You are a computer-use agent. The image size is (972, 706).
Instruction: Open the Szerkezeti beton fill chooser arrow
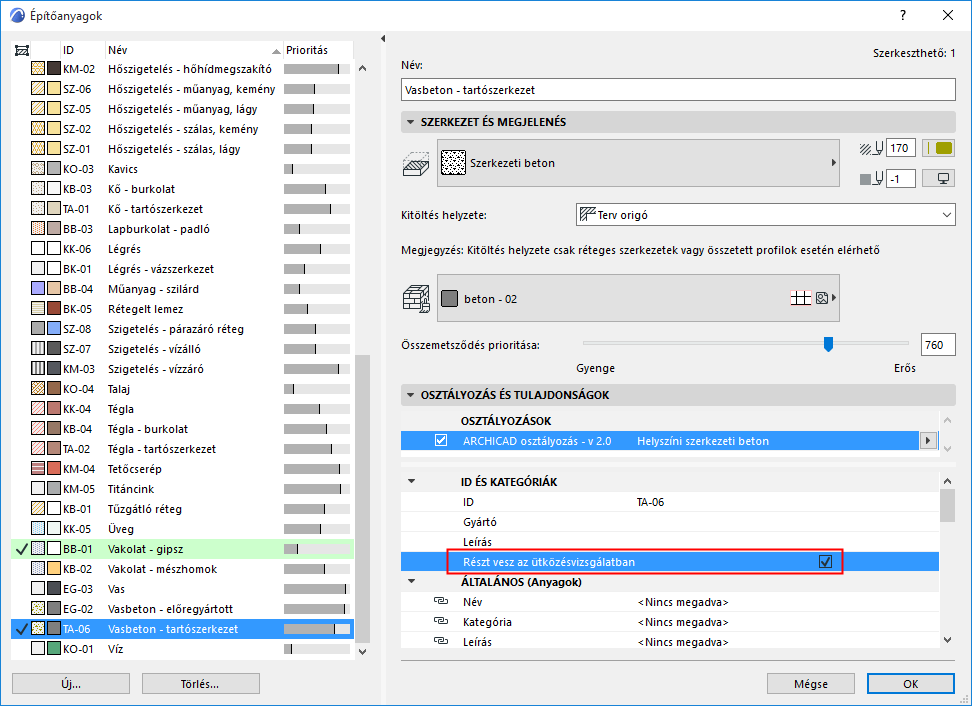pos(834,163)
